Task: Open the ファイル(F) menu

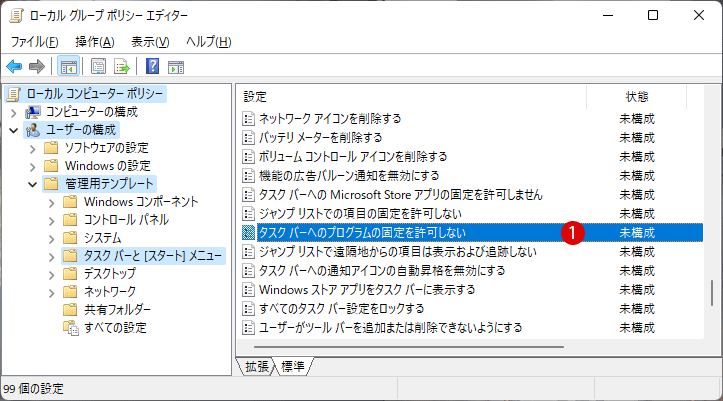Action: (35, 42)
